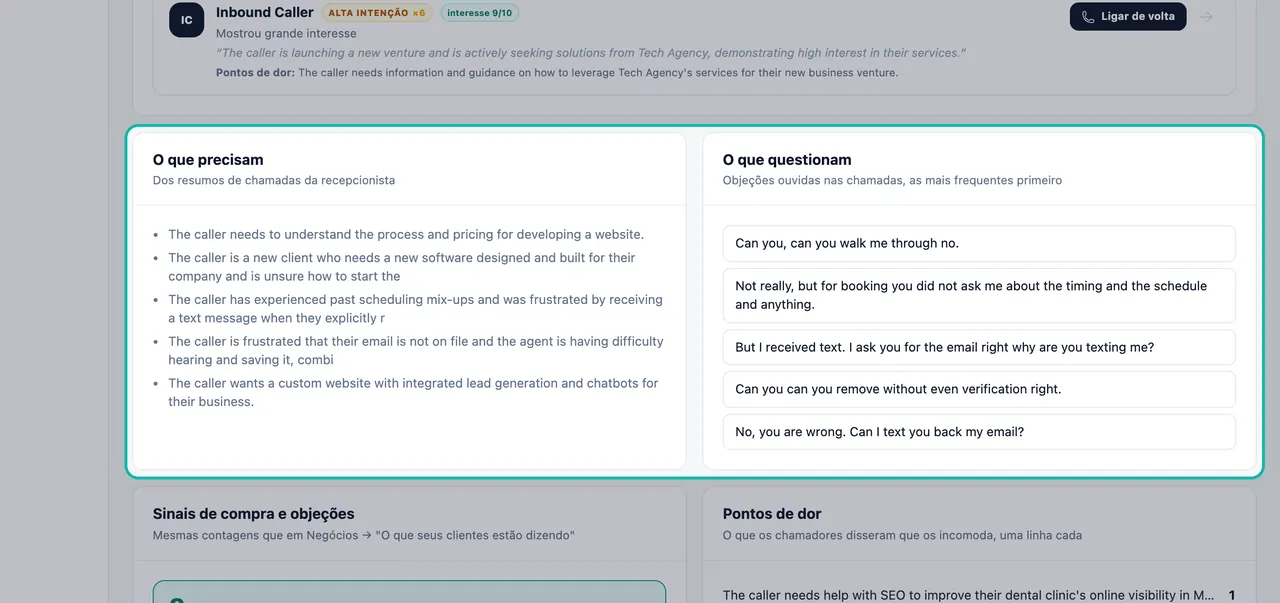Viewport: 1280px width, 603px height.
Task: Click the Ligar de volta button
Action: 1128,17
